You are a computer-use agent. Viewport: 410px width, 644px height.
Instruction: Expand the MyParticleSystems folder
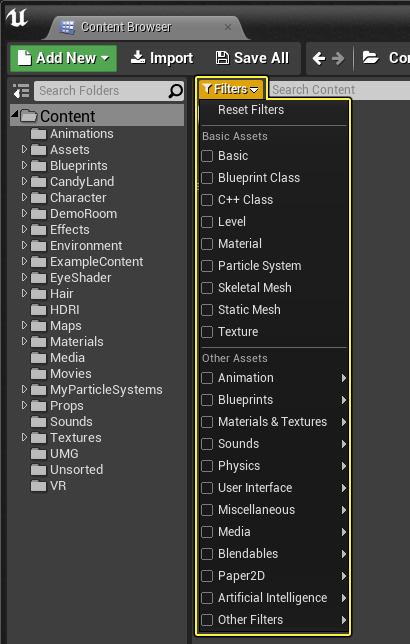tap(24, 389)
